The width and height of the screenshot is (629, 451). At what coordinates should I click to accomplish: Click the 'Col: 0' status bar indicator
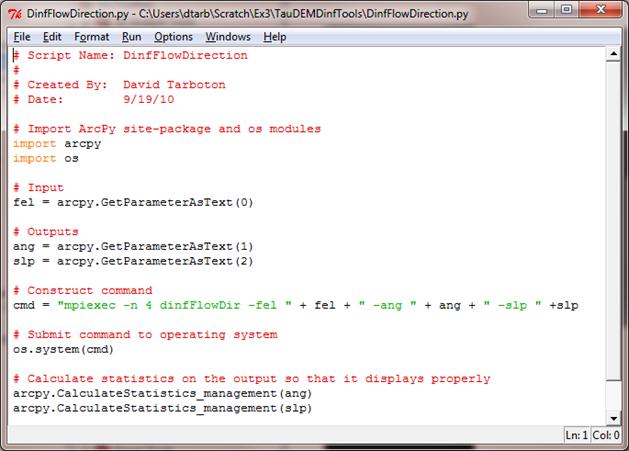click(606, 435)
